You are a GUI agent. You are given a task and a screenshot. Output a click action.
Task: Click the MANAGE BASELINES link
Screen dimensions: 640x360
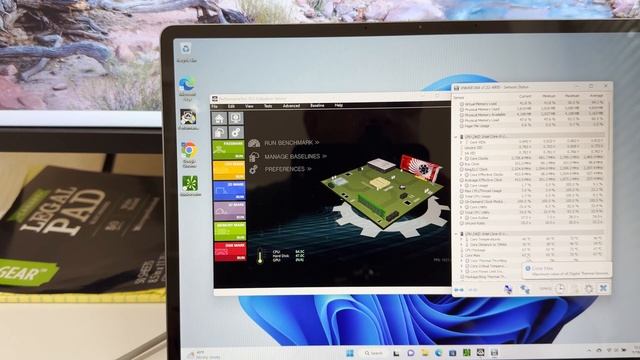[296, 156]
